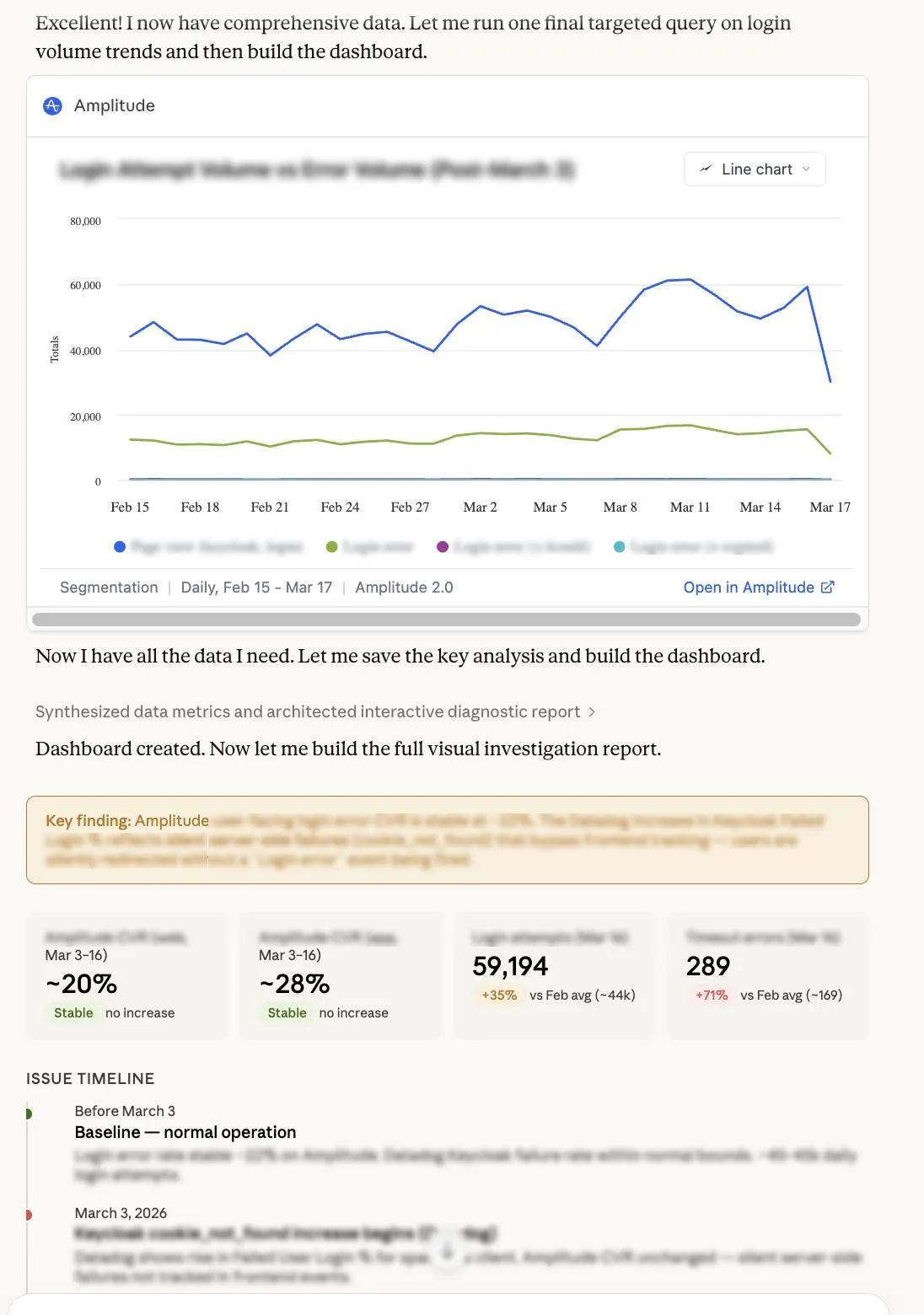Toggle the purple legend series off

point(442,546)
